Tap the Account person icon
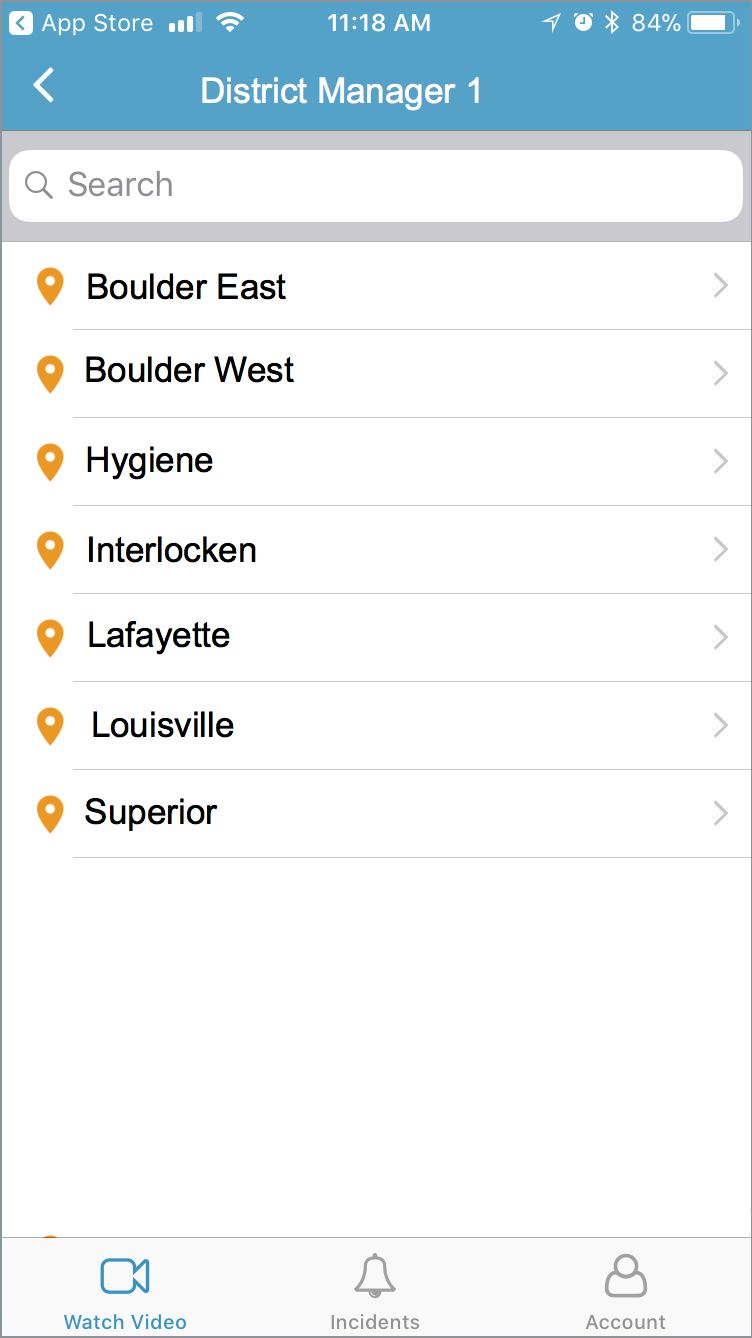Image resolution: width=752 pixels, height=1338 pixels. tap(626, 1277)
